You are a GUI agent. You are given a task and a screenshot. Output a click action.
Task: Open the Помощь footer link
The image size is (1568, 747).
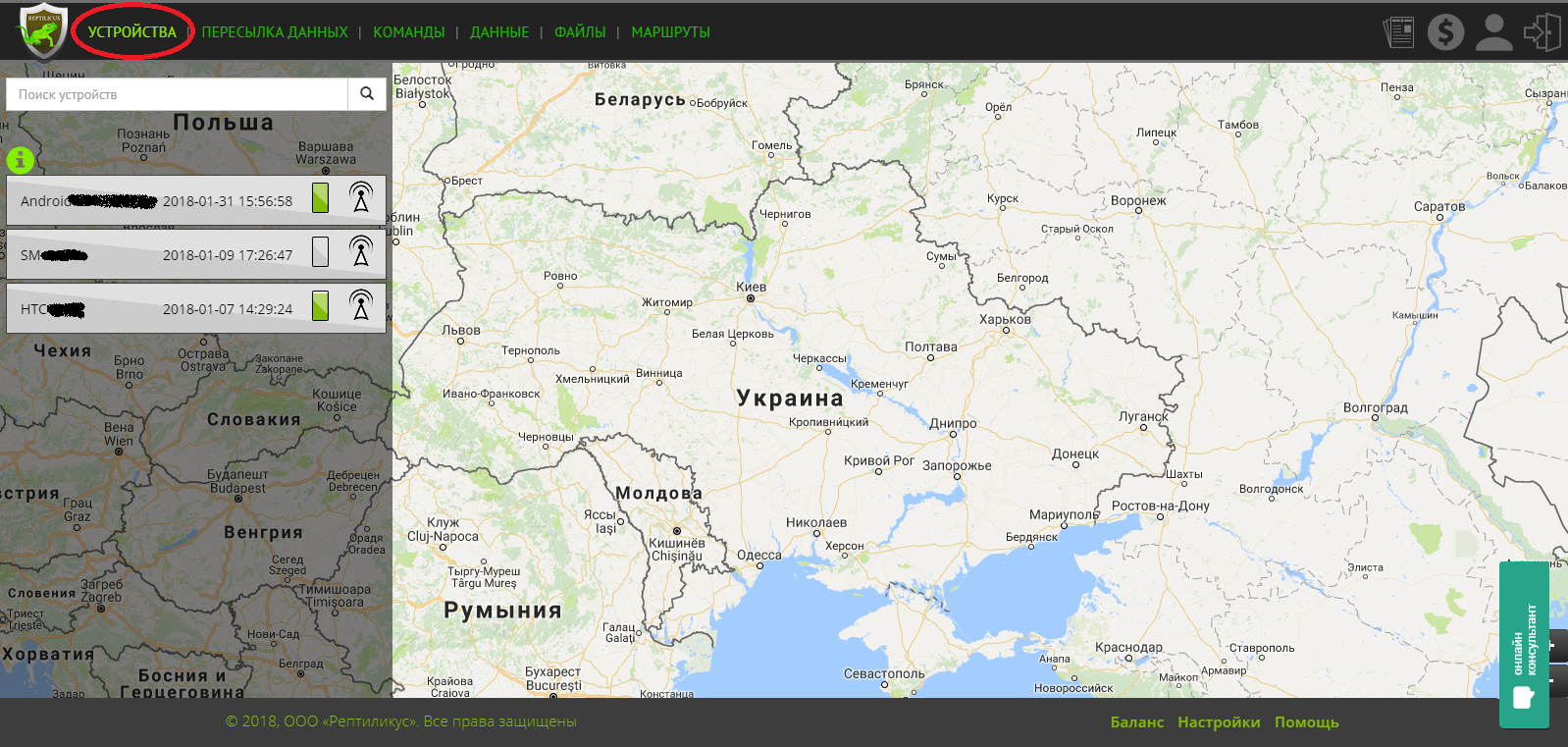click(1307, 722)
